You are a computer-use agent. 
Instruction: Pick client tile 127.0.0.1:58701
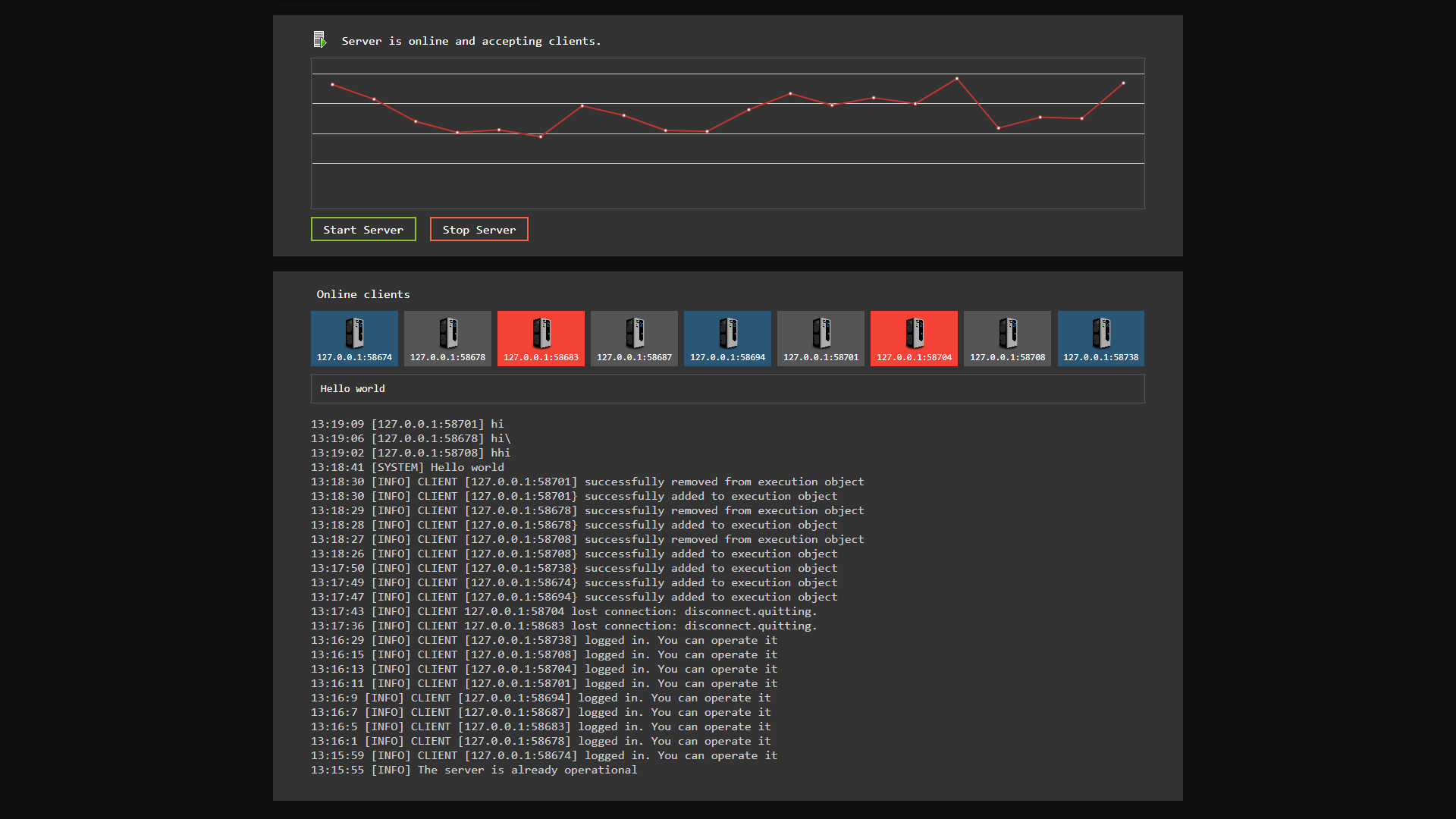[x=821, y=339]
